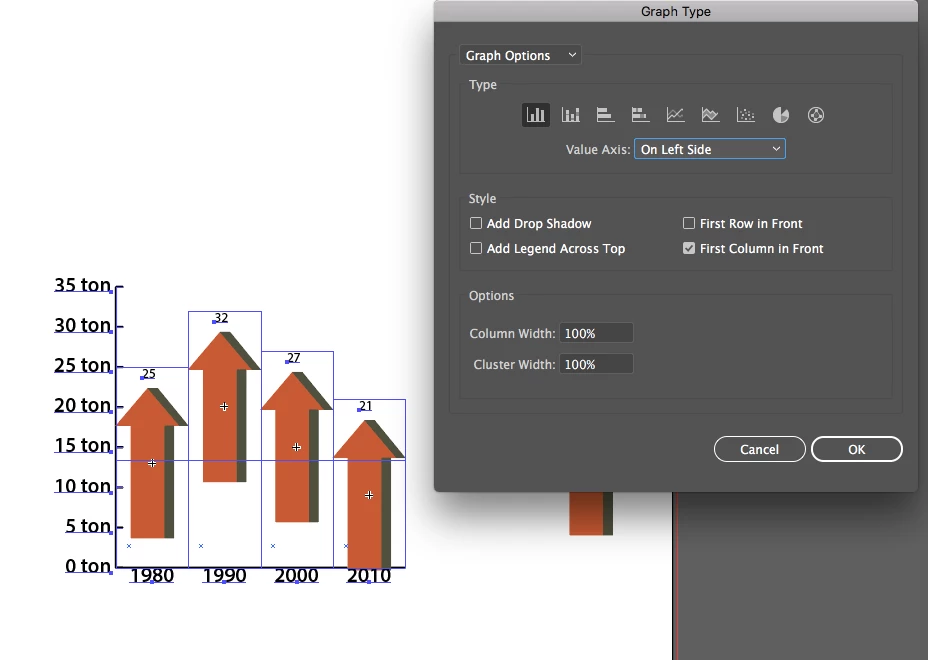Select the Bar graph type icon
This screenshot has width=928, height=660.
point(605,115)
